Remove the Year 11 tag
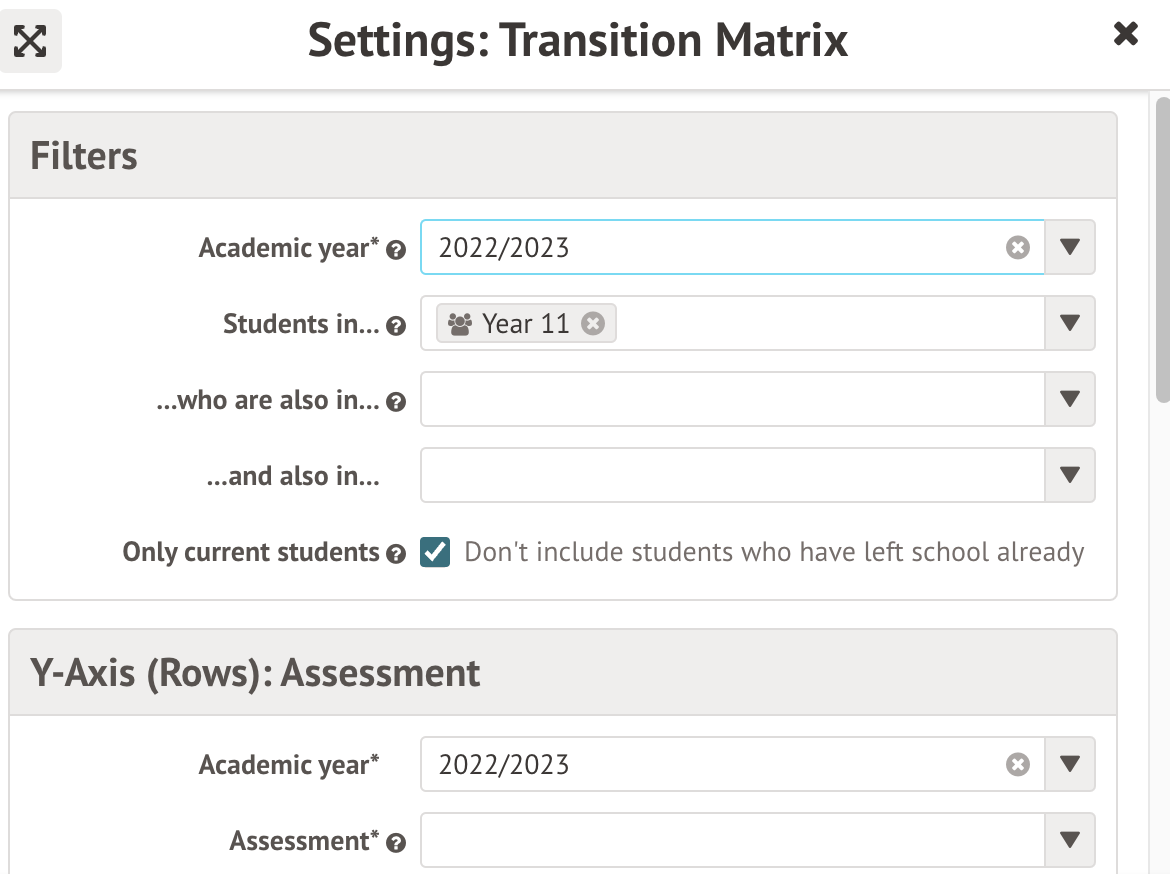Viewport: 1170px width, 874px height. pyautogui.click(x=593, y=324)
